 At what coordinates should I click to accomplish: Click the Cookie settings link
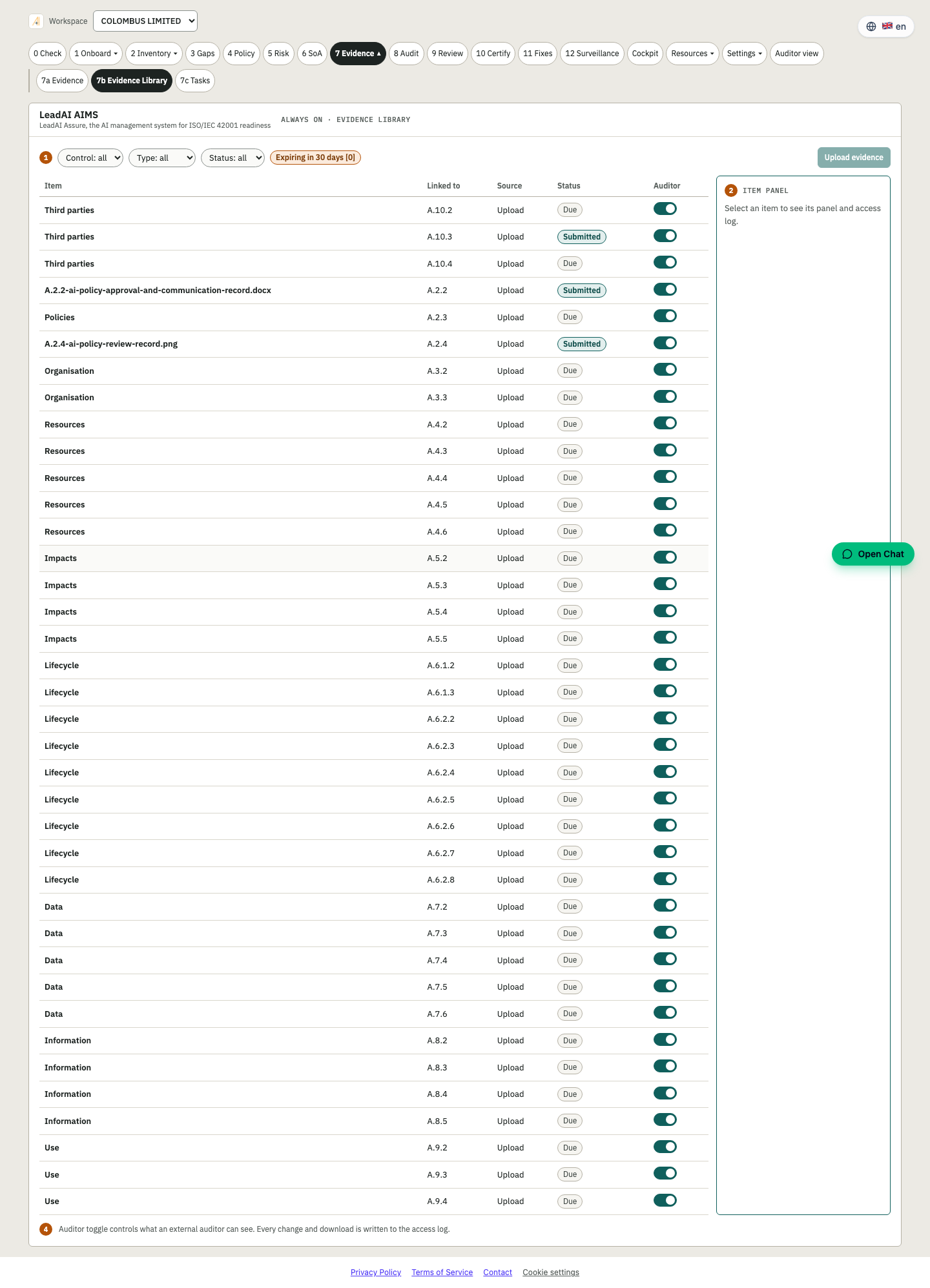(x=551, y=1273)
